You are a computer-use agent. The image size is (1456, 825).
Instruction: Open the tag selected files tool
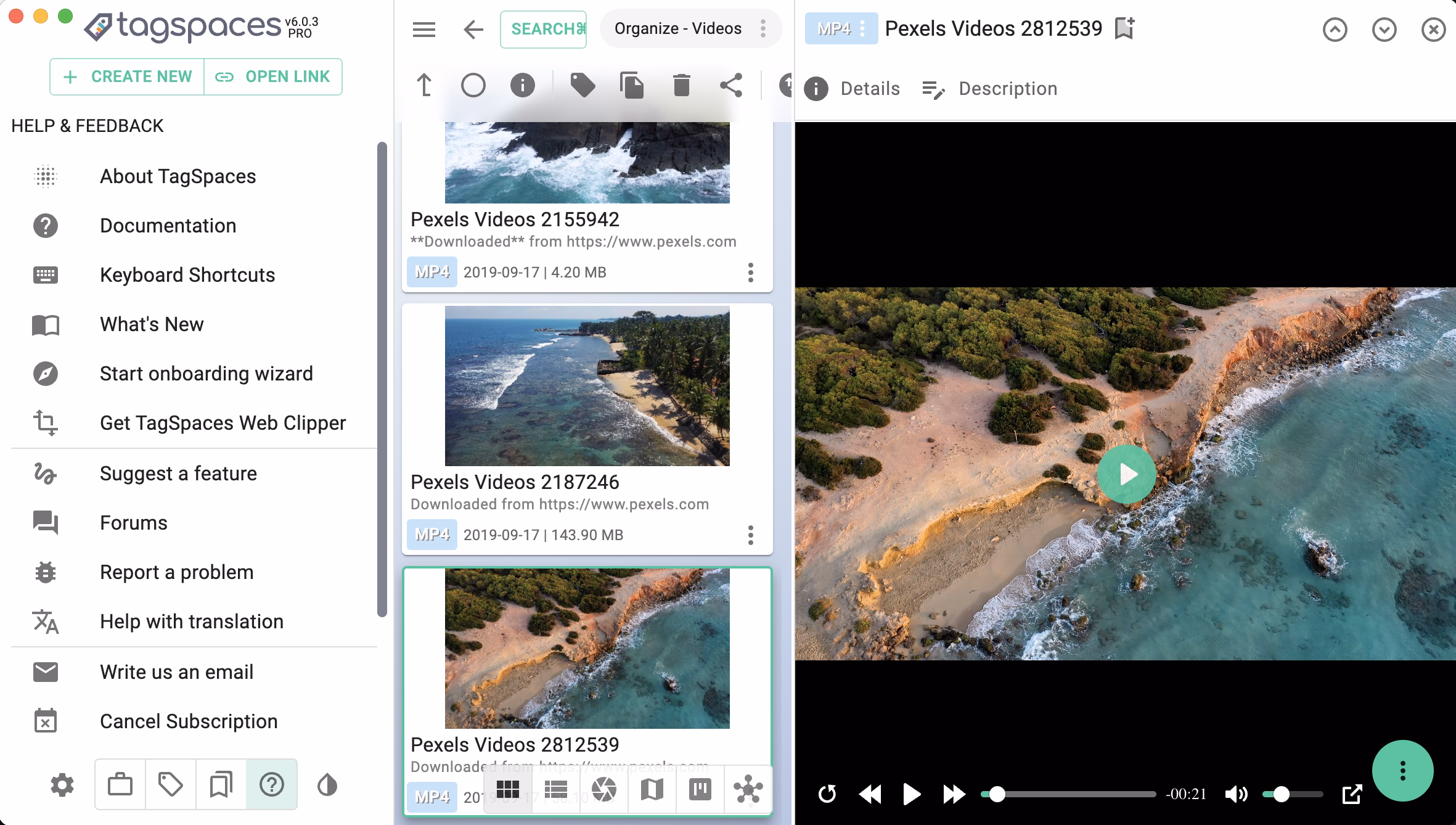583,85
